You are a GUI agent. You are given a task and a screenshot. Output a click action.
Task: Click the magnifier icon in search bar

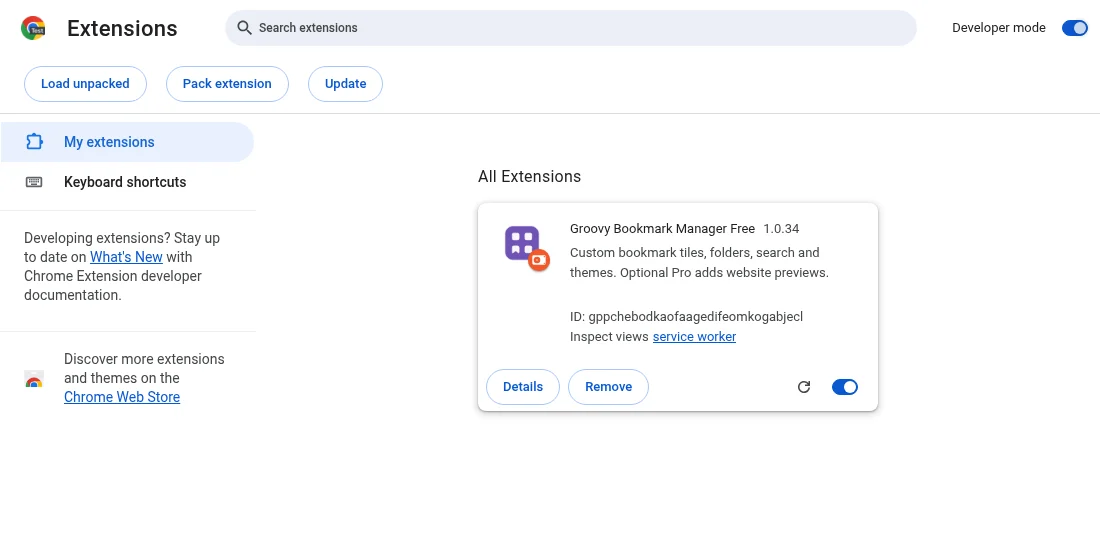(244, 28)
